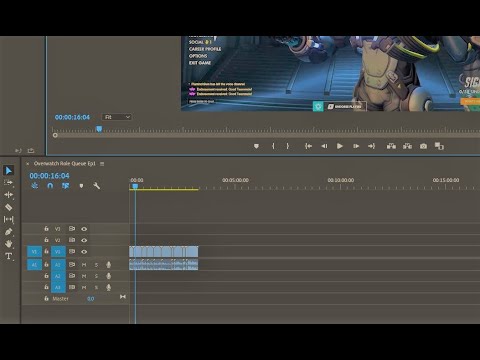Select the Pen tool
The image size is (480, 360).
click(9, 231)
